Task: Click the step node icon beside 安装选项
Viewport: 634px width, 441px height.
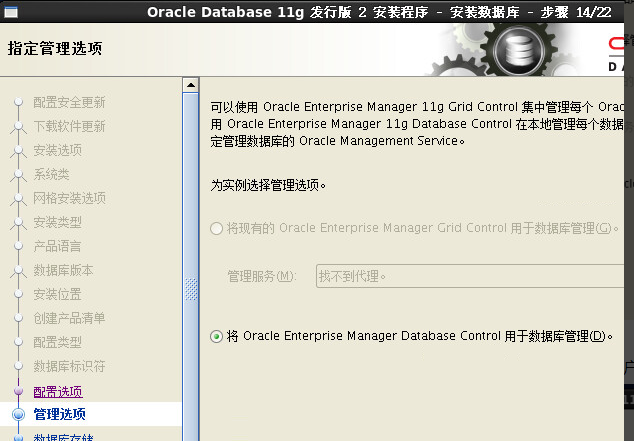Action: click(18, 150)
